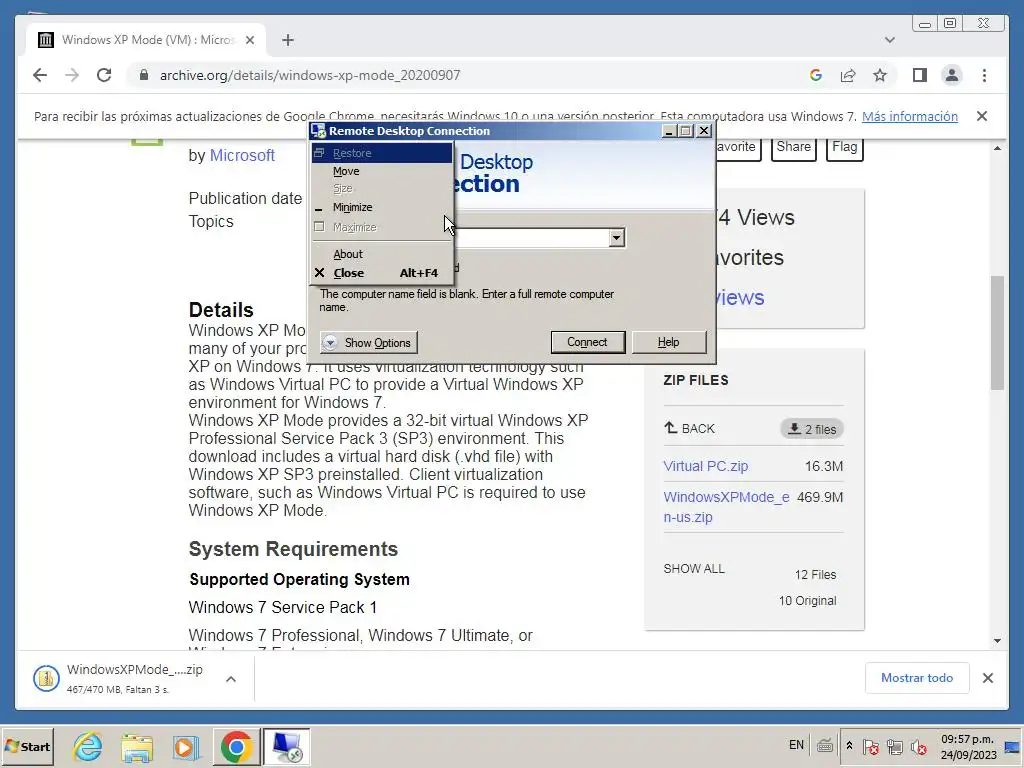The width and height of the screenshot is (1024, 768).
Task: Restore the outer remote session window
Action: pyautogui.click(x=950, y=24)
